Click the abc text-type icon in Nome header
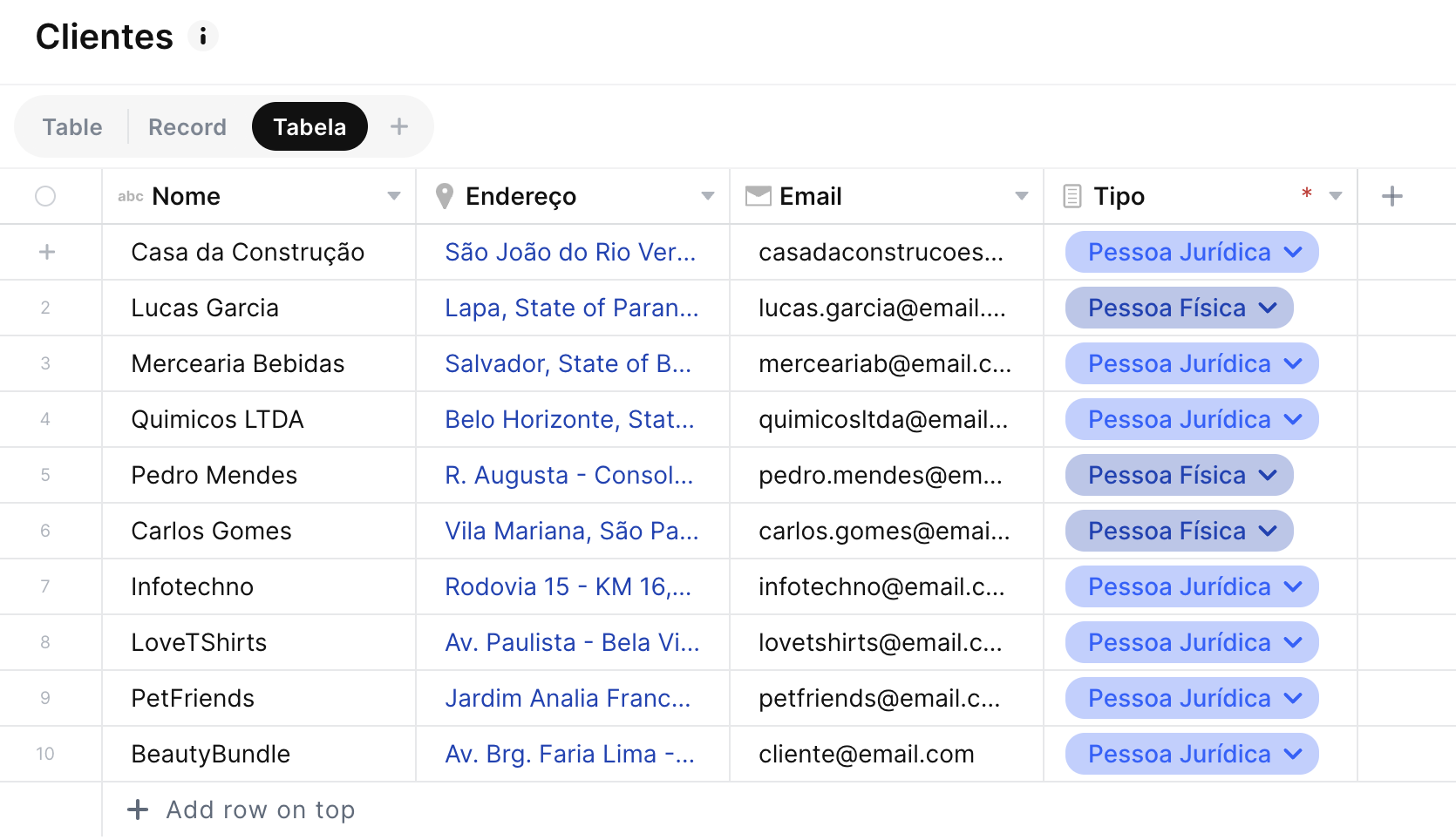This screenshot has width=1456, height=840. point(131,196)
